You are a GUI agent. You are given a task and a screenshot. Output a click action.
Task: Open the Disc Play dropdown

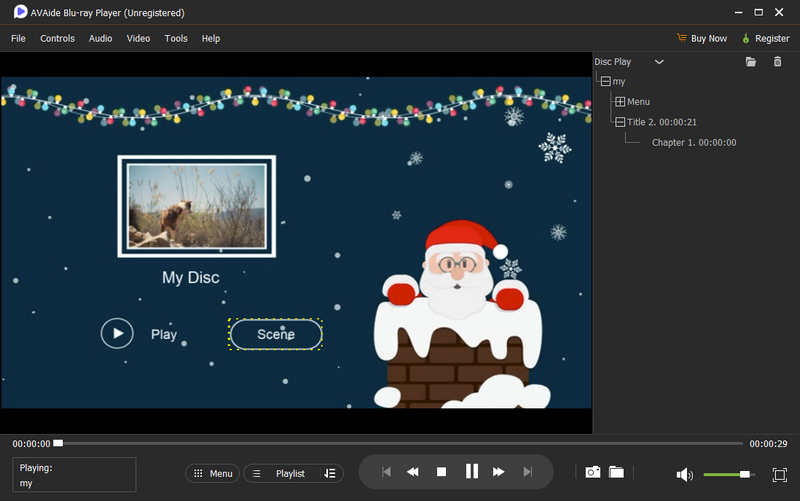click(658, 62)
